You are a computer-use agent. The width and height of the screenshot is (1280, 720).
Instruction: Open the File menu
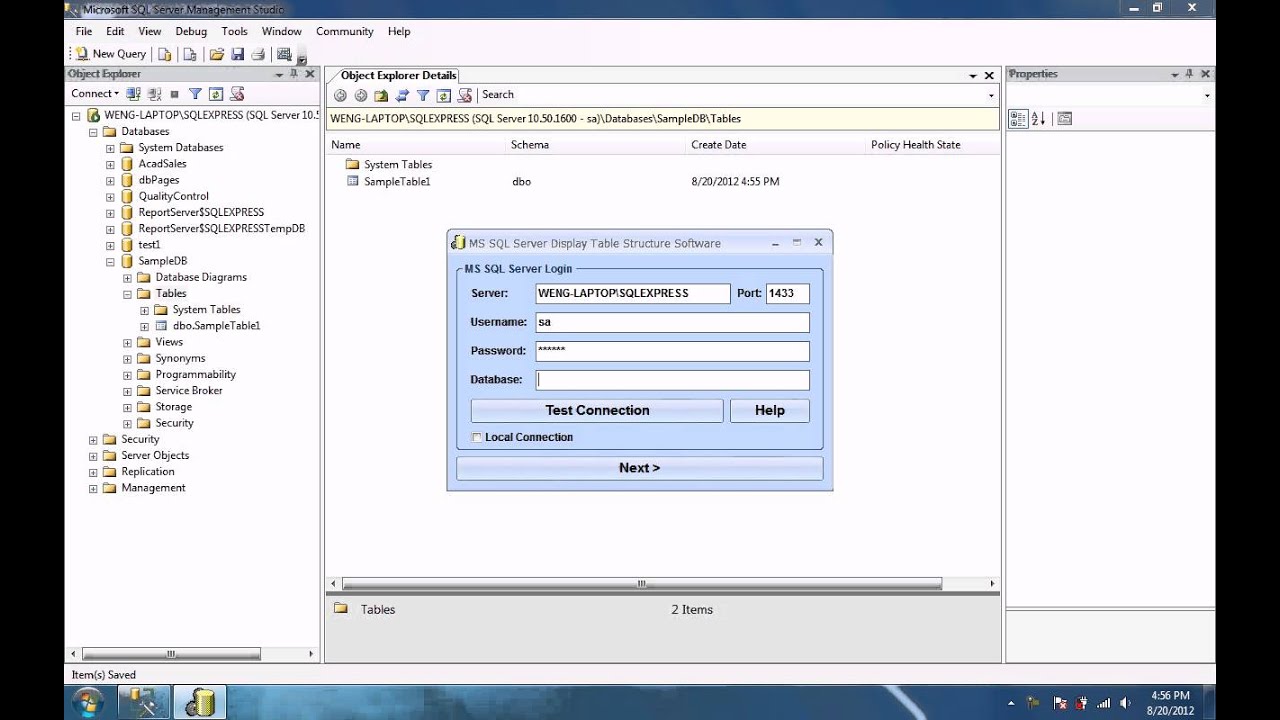tap(84, 31)
